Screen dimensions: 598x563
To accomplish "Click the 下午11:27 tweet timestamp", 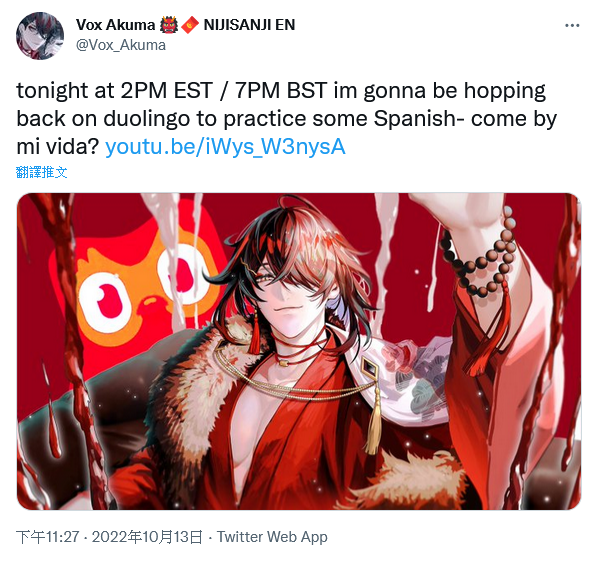I will (x=47, y=537).
